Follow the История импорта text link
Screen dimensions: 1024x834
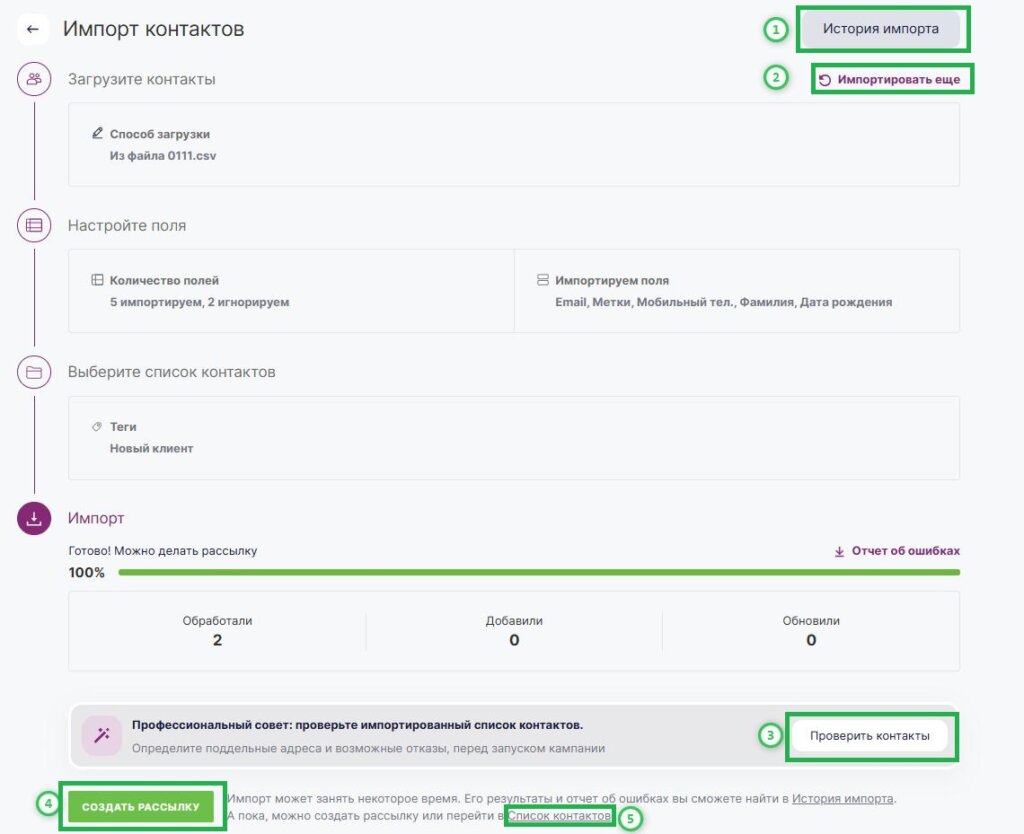pos(843,798)
